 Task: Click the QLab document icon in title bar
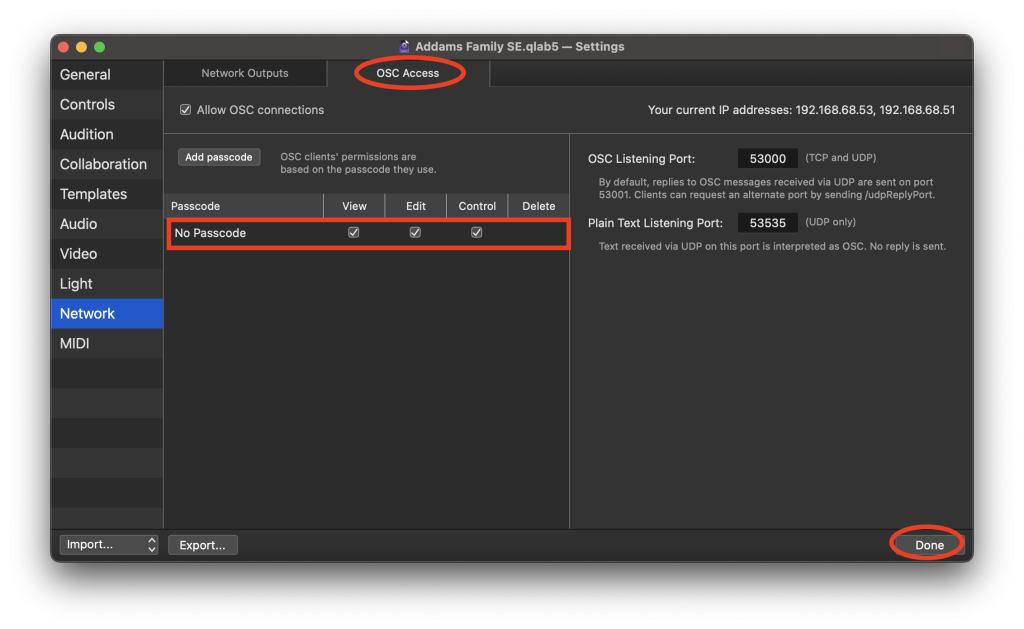404,46
